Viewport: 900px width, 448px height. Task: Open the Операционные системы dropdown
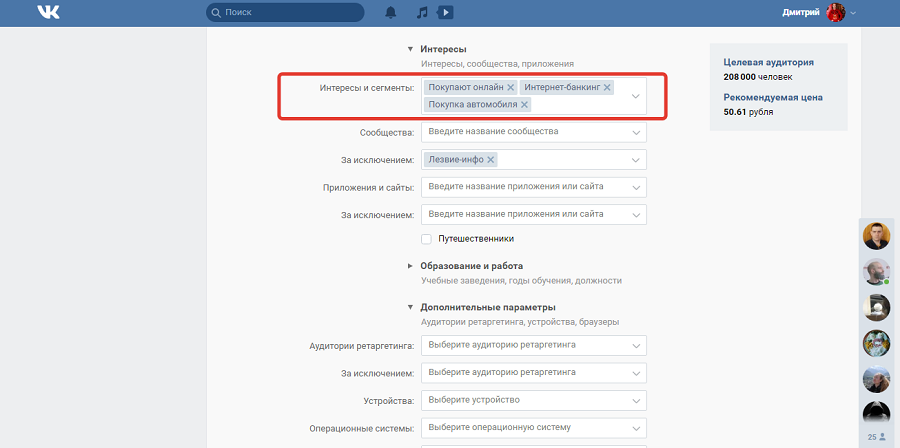coord(534,428)
